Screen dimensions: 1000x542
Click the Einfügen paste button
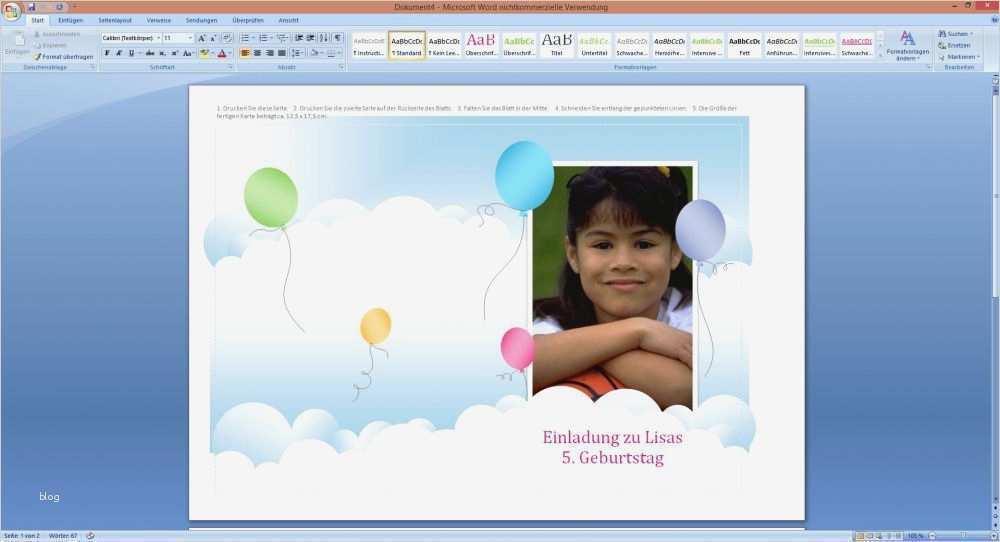point(17,43)
